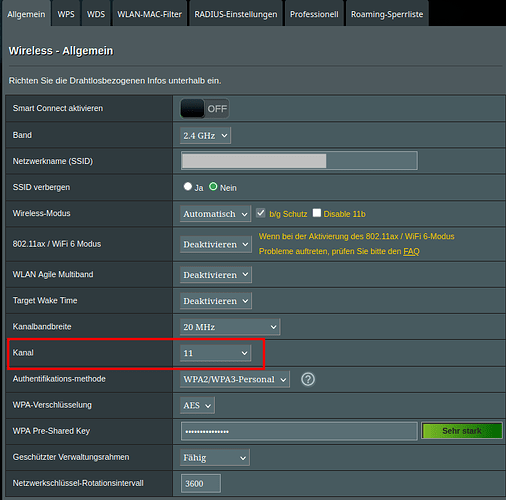Viewport: 506px width, 500px height.
Task: Open the WLAN-MAC-Filter tab
Action: pyautogui.click(x=150, y=14)
